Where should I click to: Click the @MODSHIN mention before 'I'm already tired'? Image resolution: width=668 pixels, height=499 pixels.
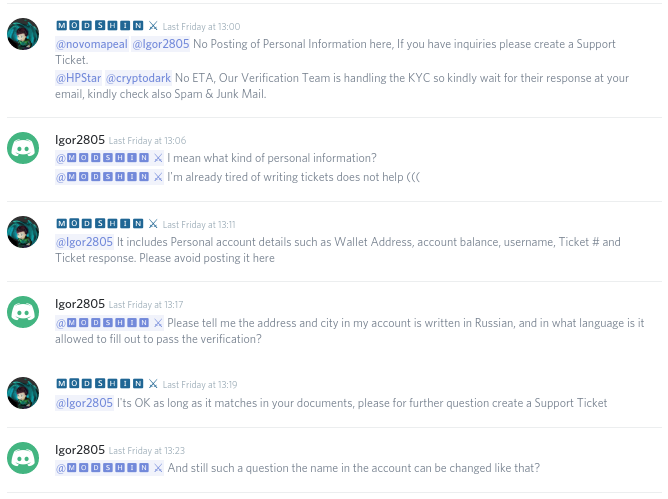[x=109, y=177]
